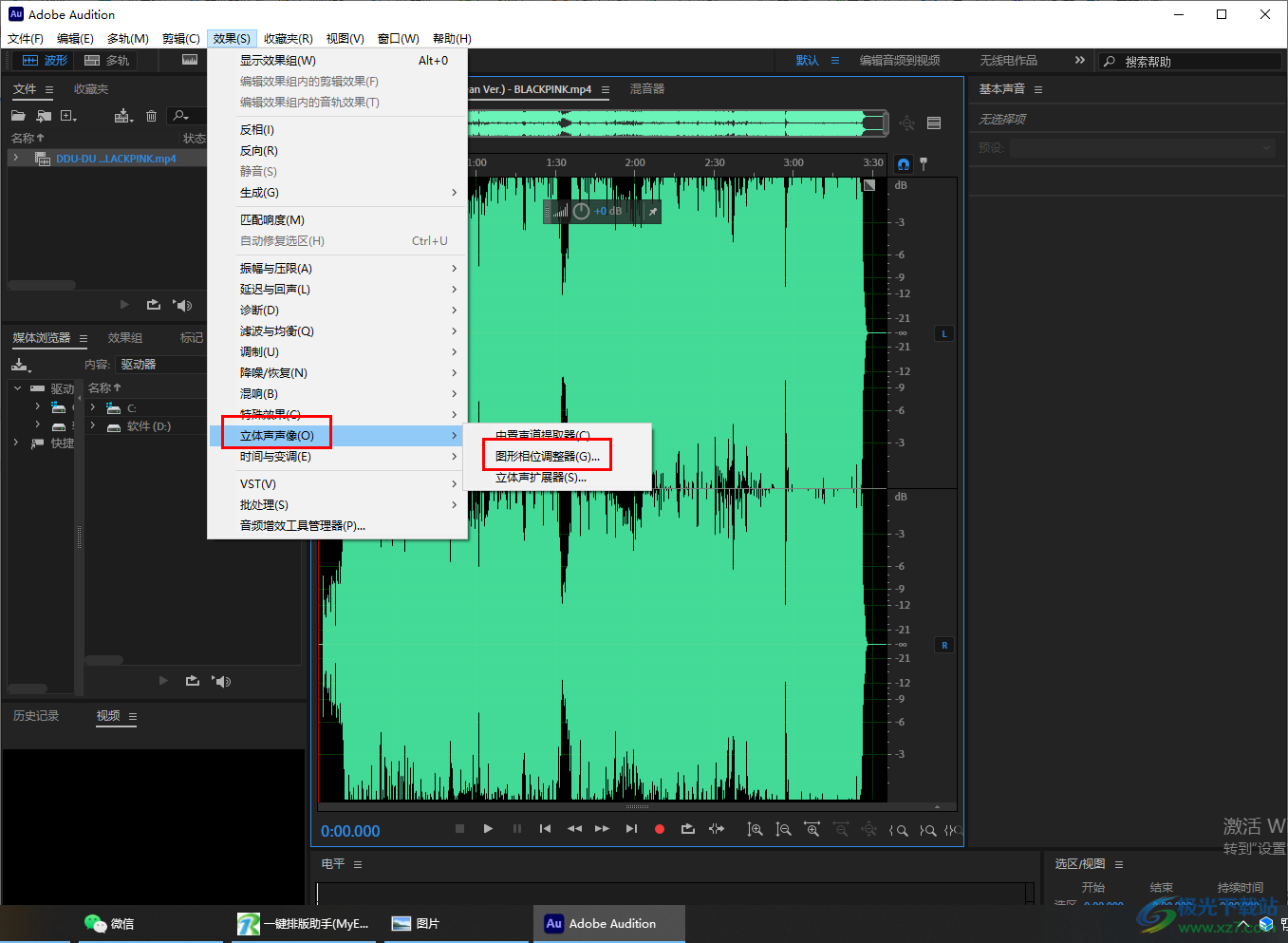Open the Mixer (混音器) tab

647,89
